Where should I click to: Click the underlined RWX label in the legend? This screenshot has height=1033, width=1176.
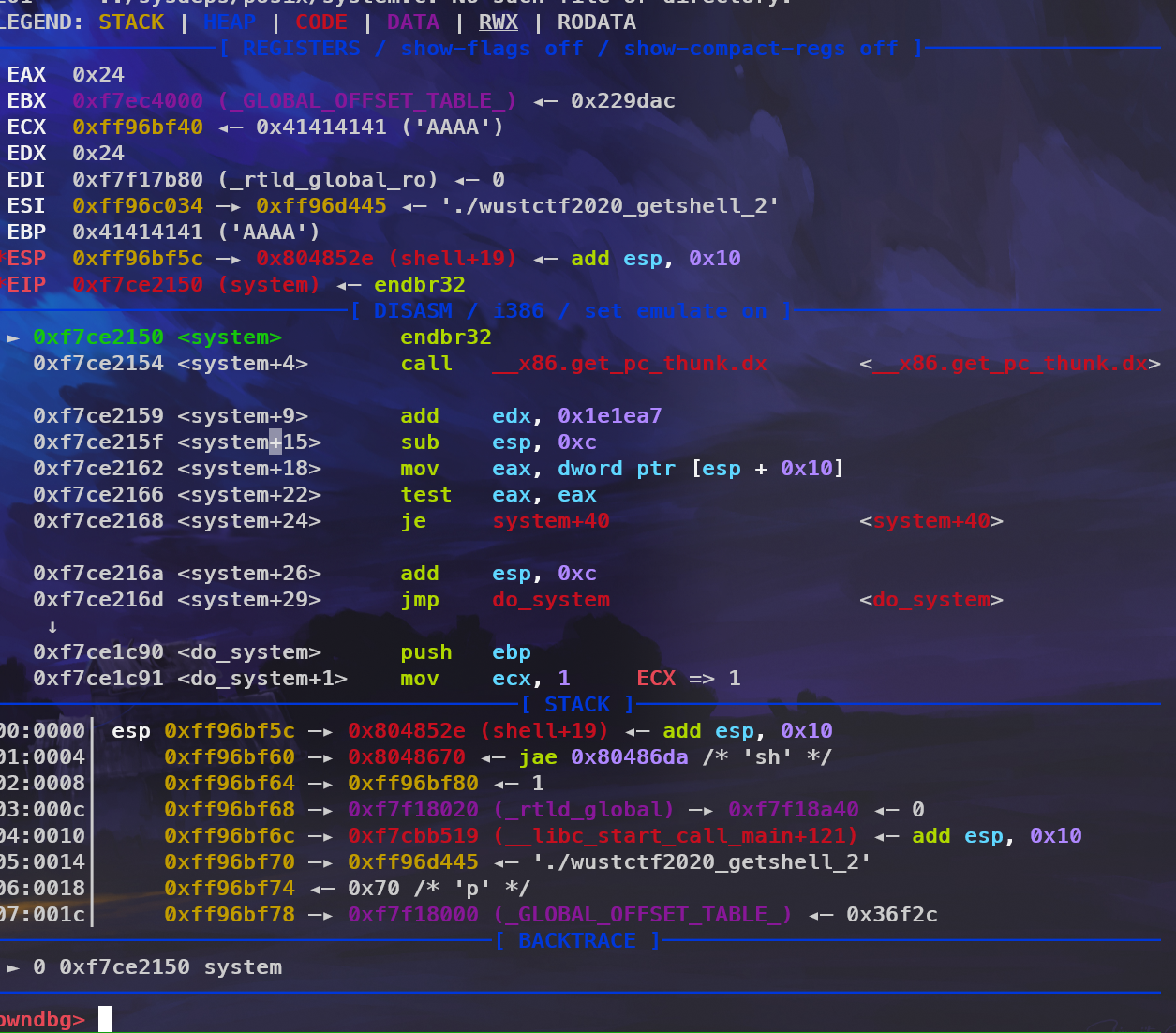498,22
